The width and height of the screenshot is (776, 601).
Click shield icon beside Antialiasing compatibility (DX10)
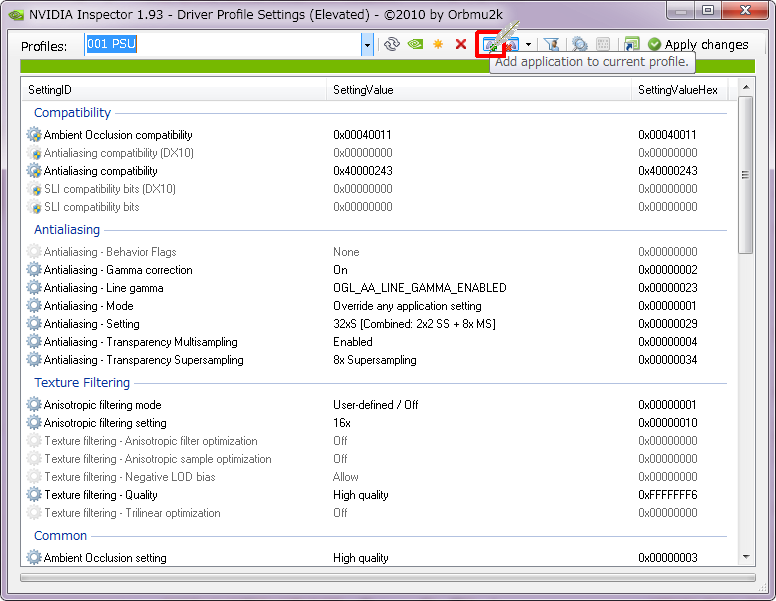click(34, 153)
